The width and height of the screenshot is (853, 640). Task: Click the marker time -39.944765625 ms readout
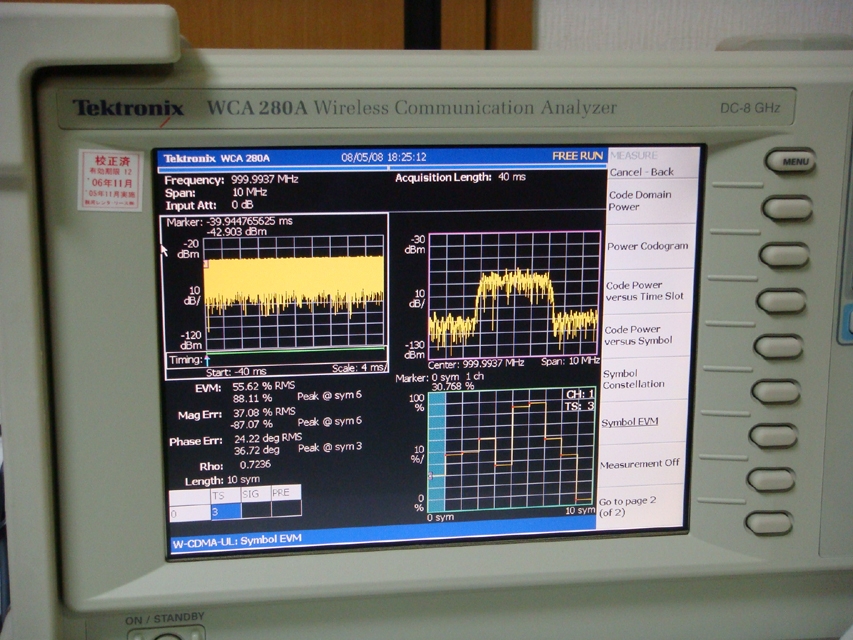(249, 221)
